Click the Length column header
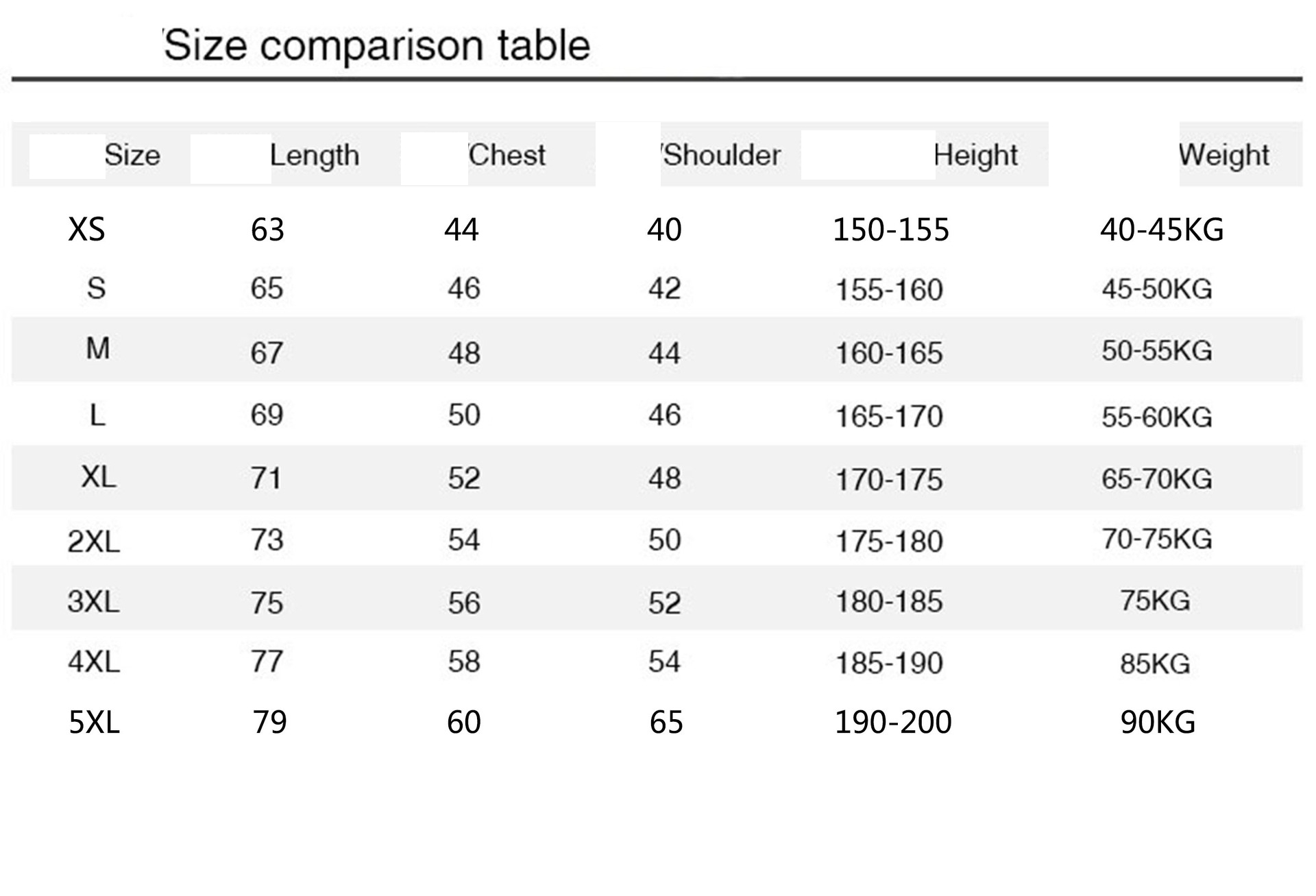This screenshot has height=896, width=1316. pyautogui.click(x=315, y=156)
